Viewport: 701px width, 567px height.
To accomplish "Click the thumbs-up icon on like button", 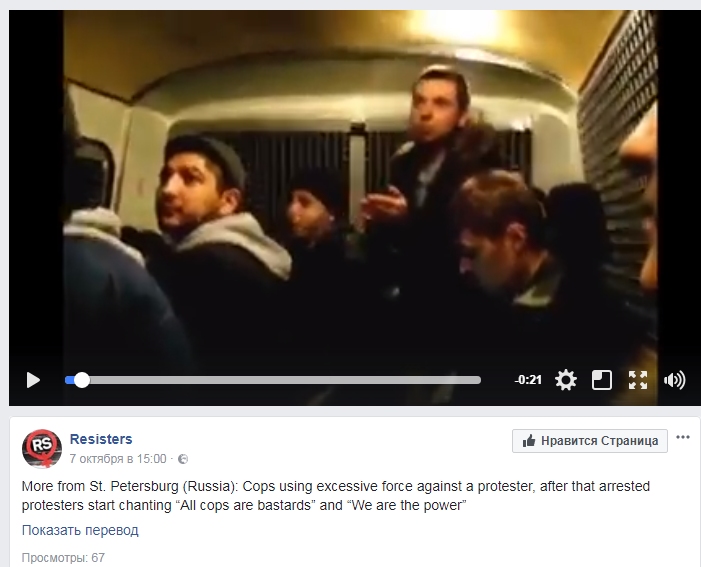I will coord(529,441).
